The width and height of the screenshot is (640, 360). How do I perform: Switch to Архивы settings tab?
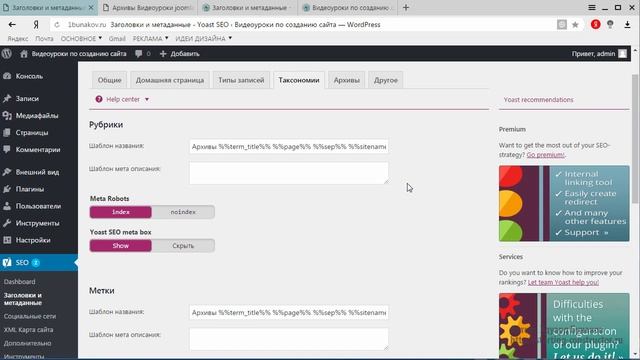347,80
